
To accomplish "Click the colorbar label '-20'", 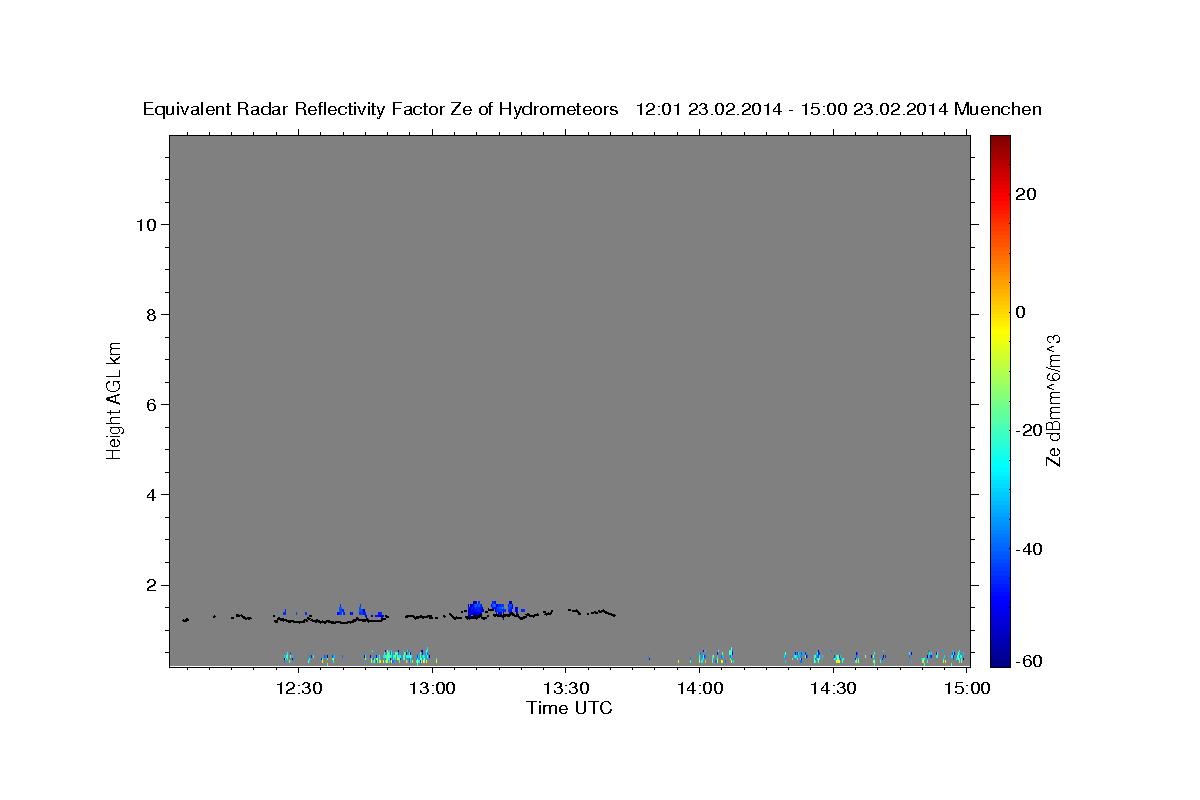I will [1029, 430].
